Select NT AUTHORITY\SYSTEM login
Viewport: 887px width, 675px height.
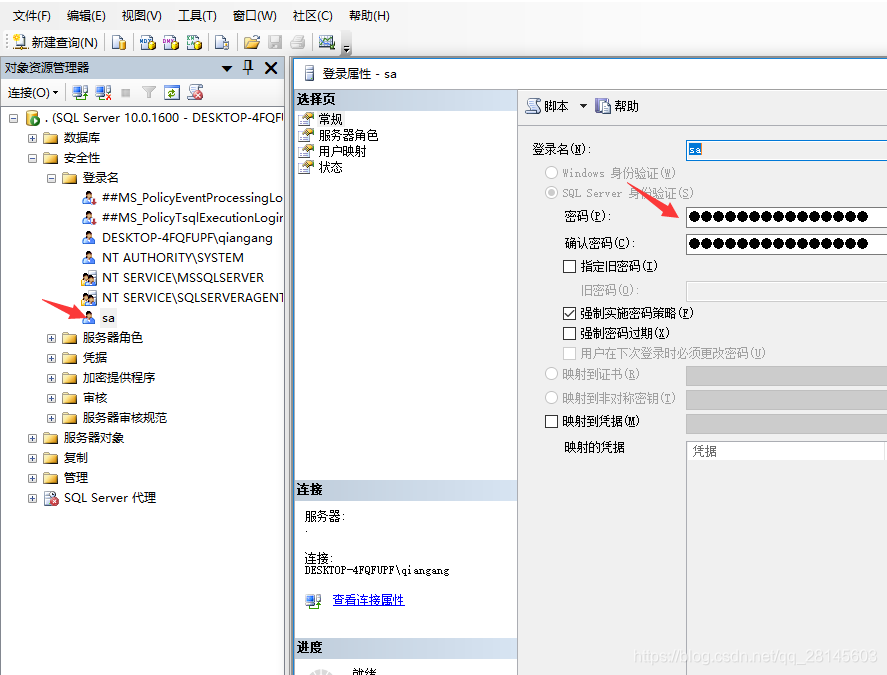click(x=173, y=258)
